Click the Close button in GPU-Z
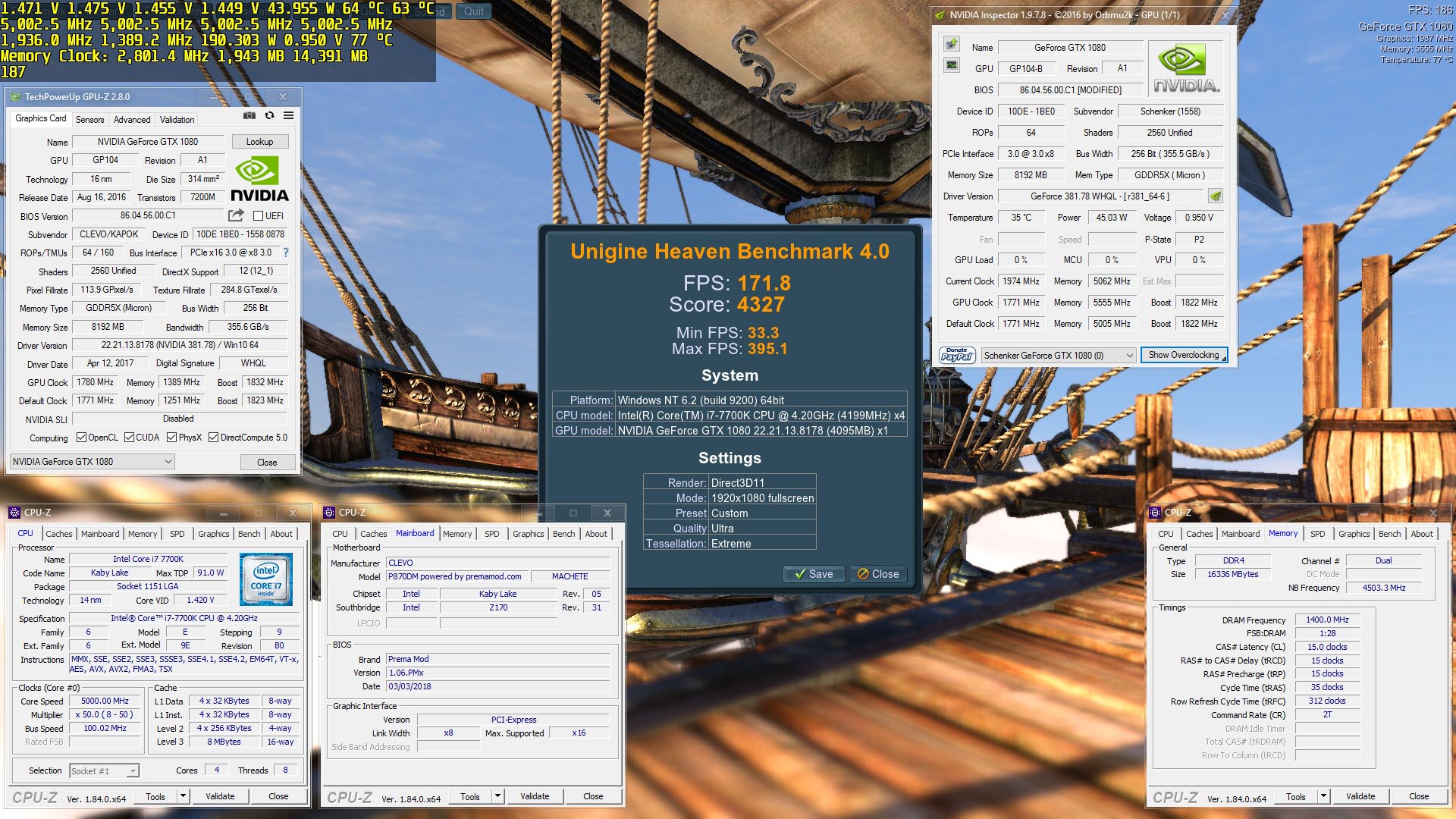 267,463
